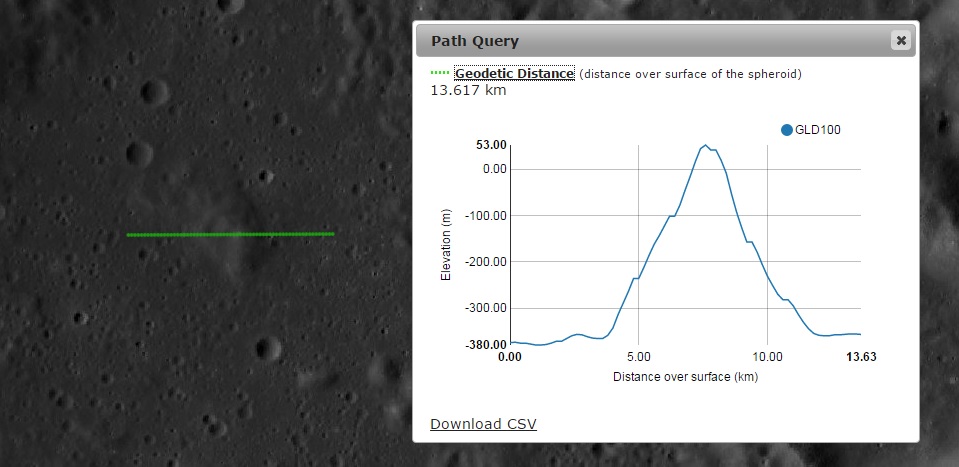
Task: Click the Elevation (m) axis title
Action: click(446, 244)
